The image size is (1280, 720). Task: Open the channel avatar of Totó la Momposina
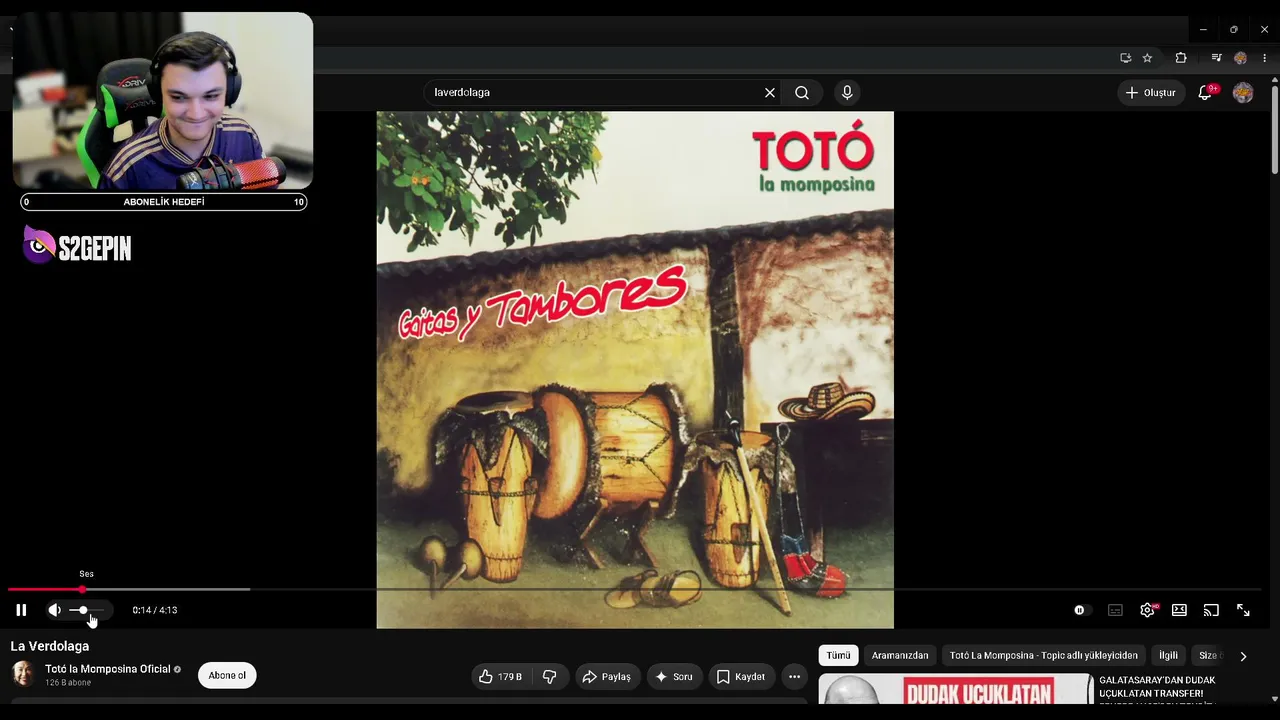pyautogui.click(x=23, y=674)
